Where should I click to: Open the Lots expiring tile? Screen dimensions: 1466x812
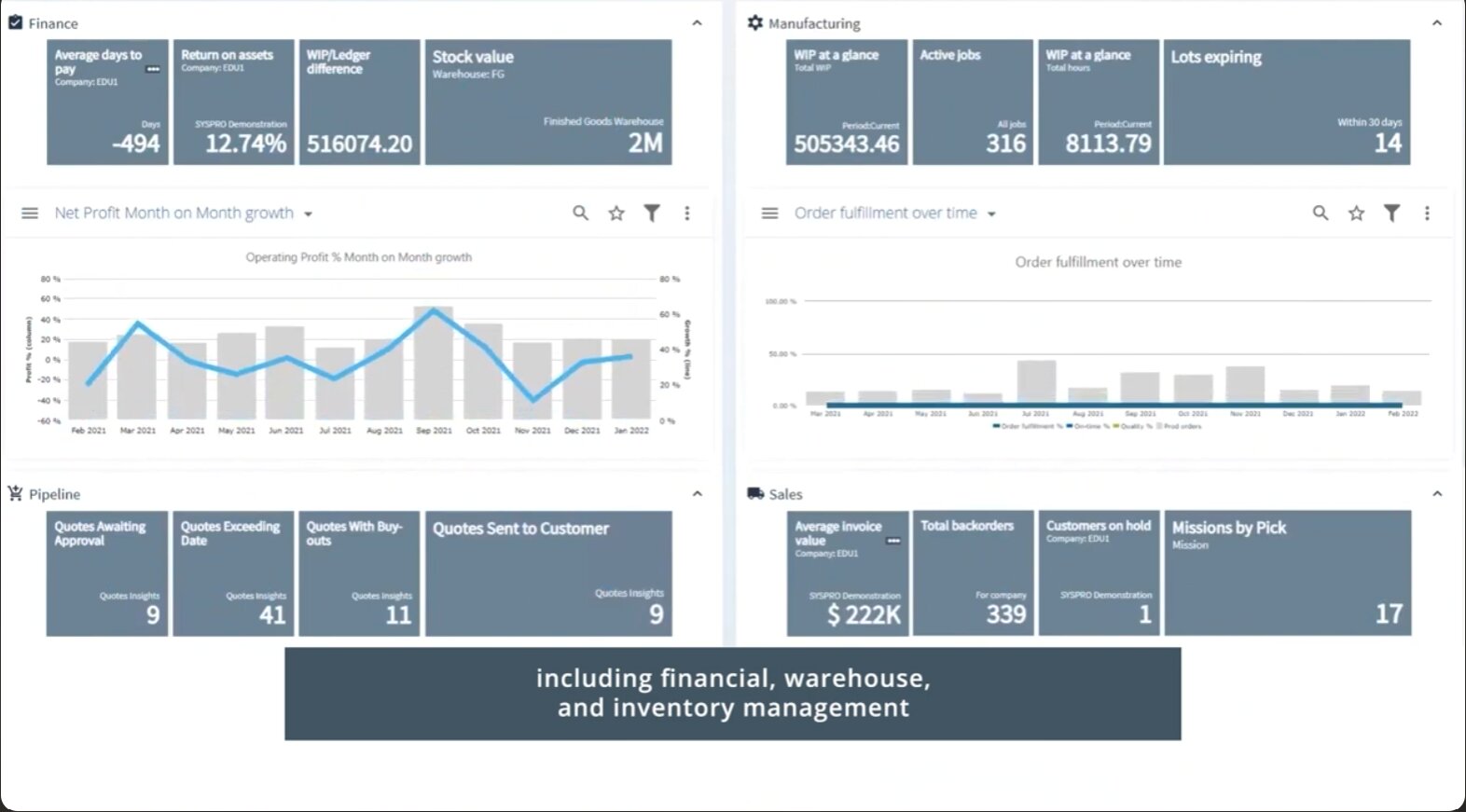click(1286, 103)
